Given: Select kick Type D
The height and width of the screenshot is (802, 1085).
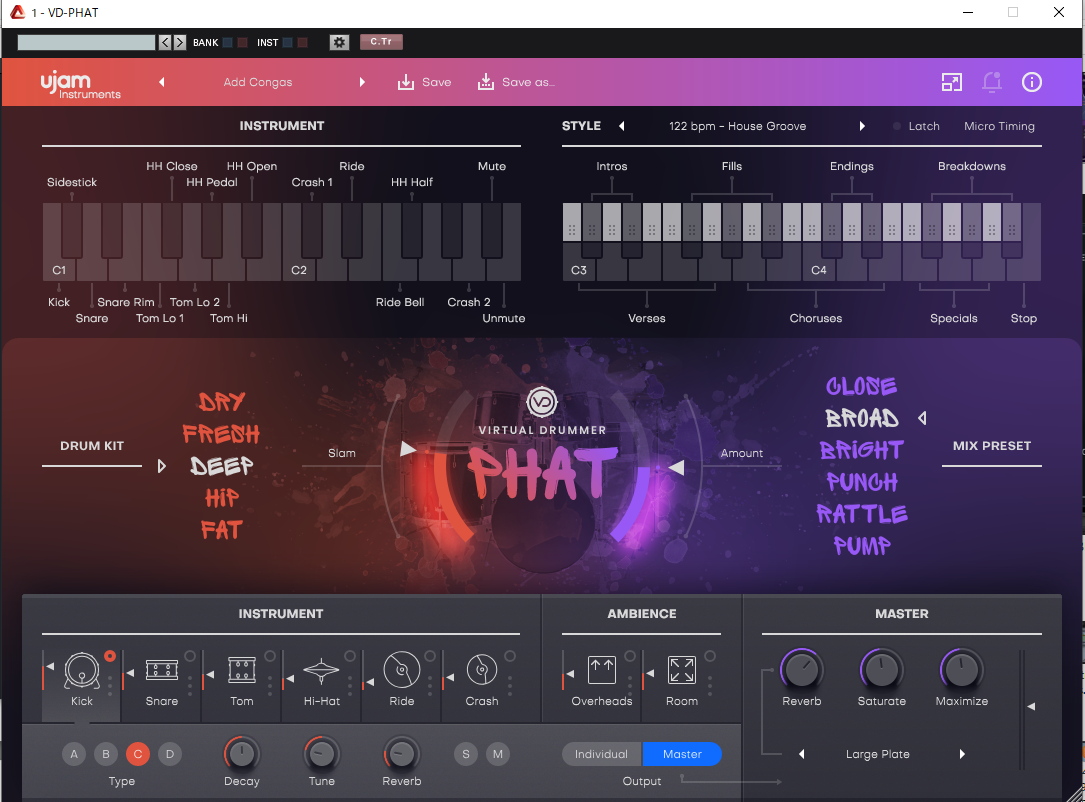Looking at the screenshot, I should tap(170, 754).
